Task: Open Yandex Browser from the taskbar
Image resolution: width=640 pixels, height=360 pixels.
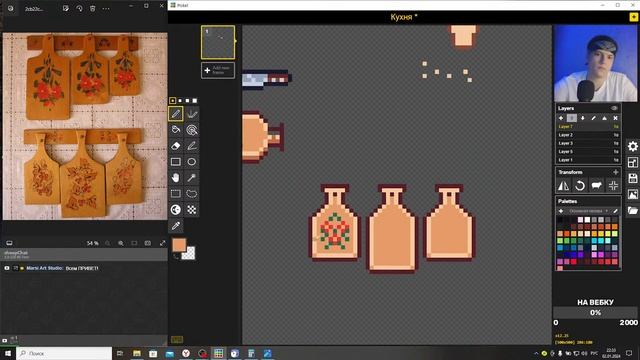Action: (x=186, y=353)
